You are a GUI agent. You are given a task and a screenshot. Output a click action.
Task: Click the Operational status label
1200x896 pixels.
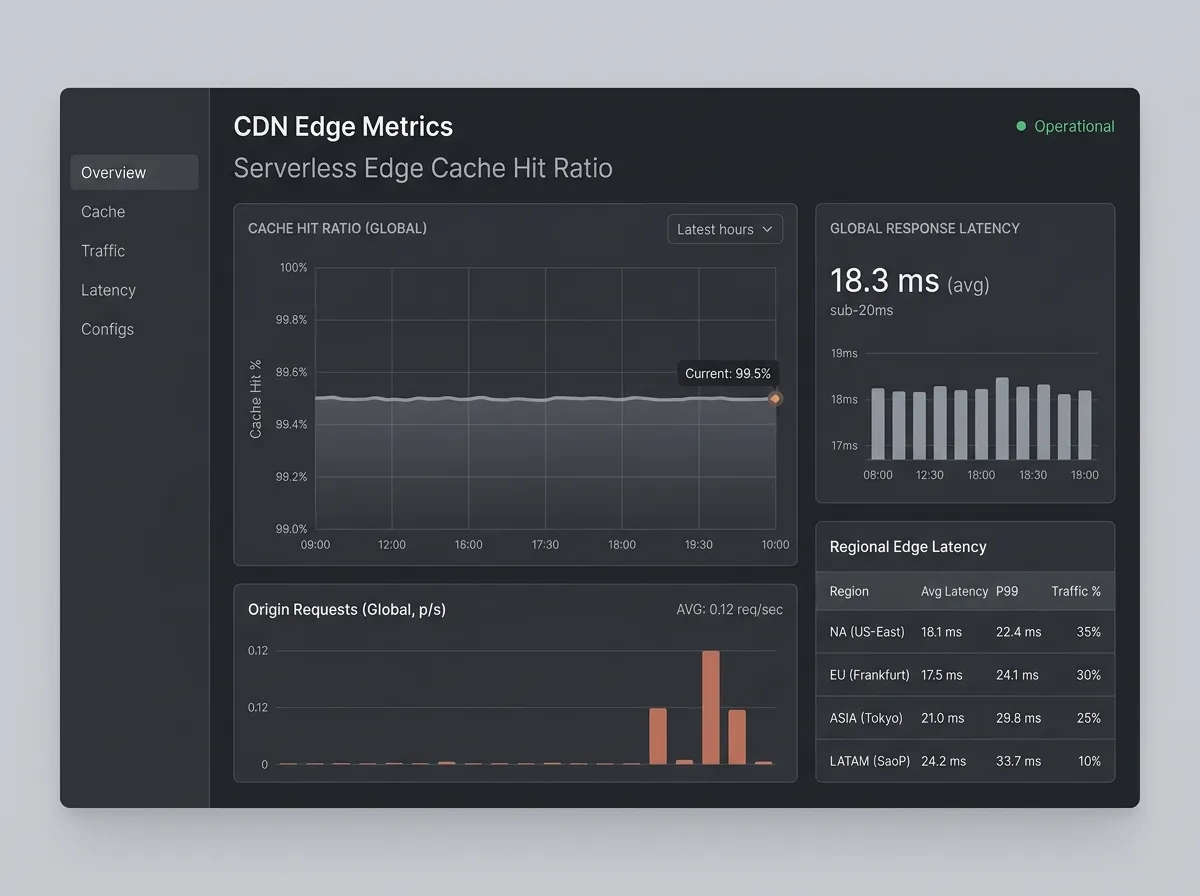[x=1074, y=126]
